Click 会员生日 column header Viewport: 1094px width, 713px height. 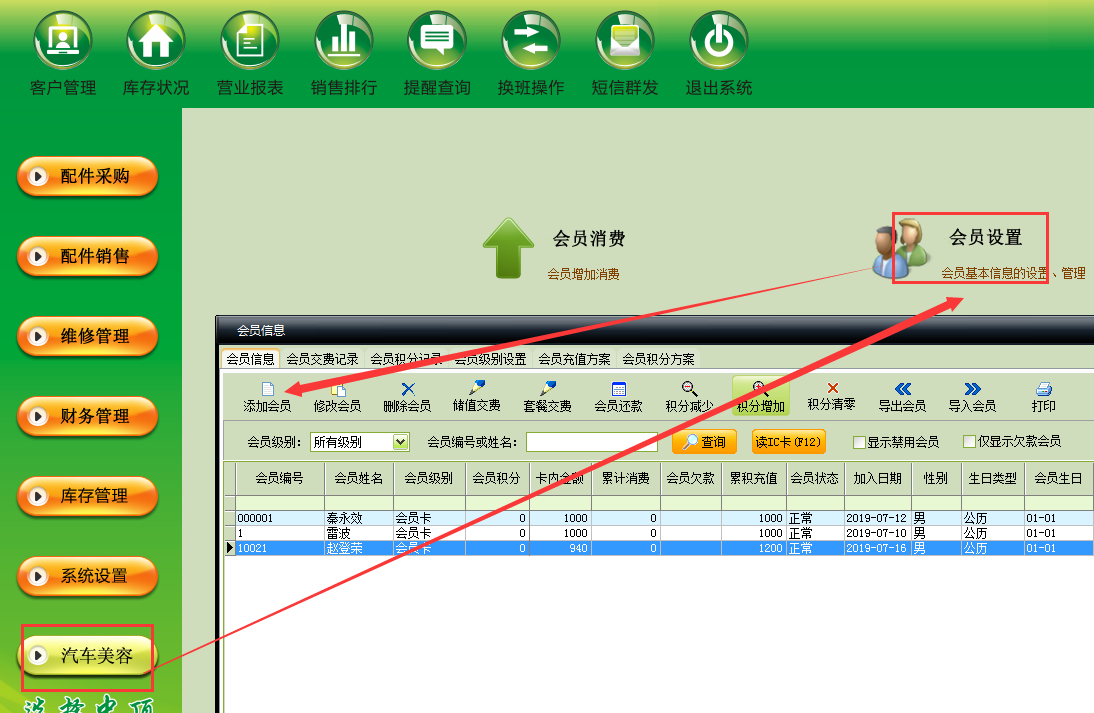click(x=1058, y=479)
